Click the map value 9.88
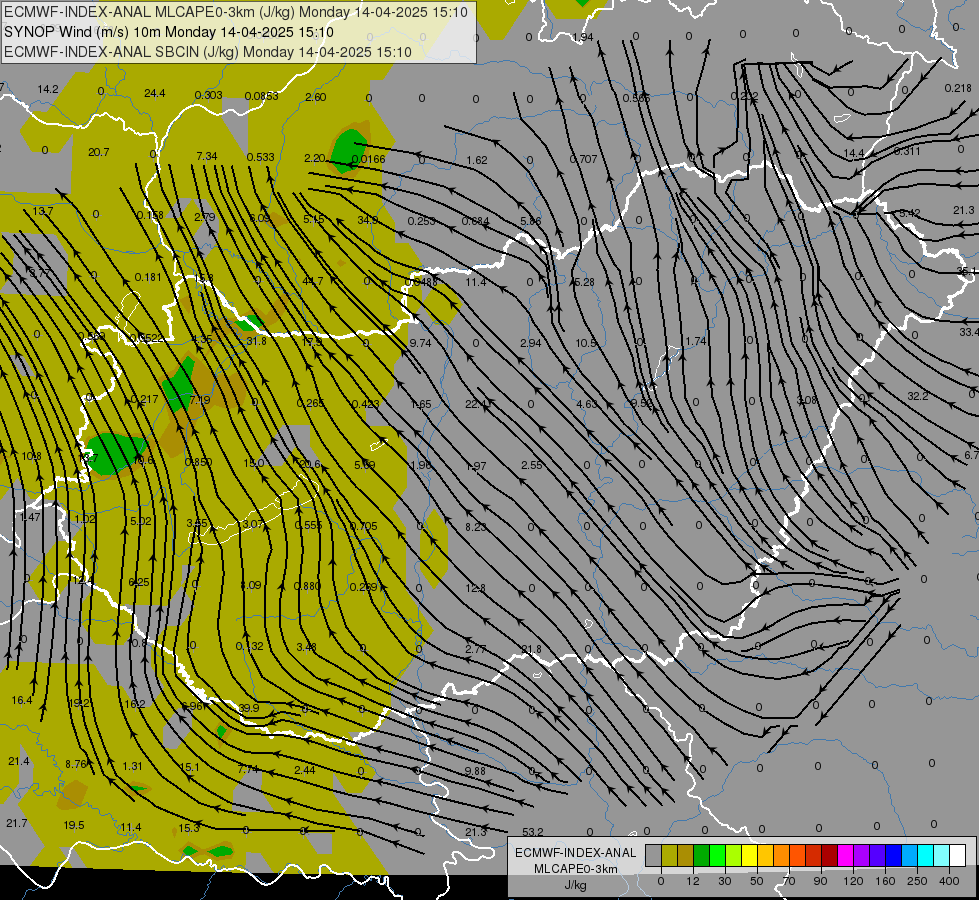979x900 pixels. click(x=475, y=771)
